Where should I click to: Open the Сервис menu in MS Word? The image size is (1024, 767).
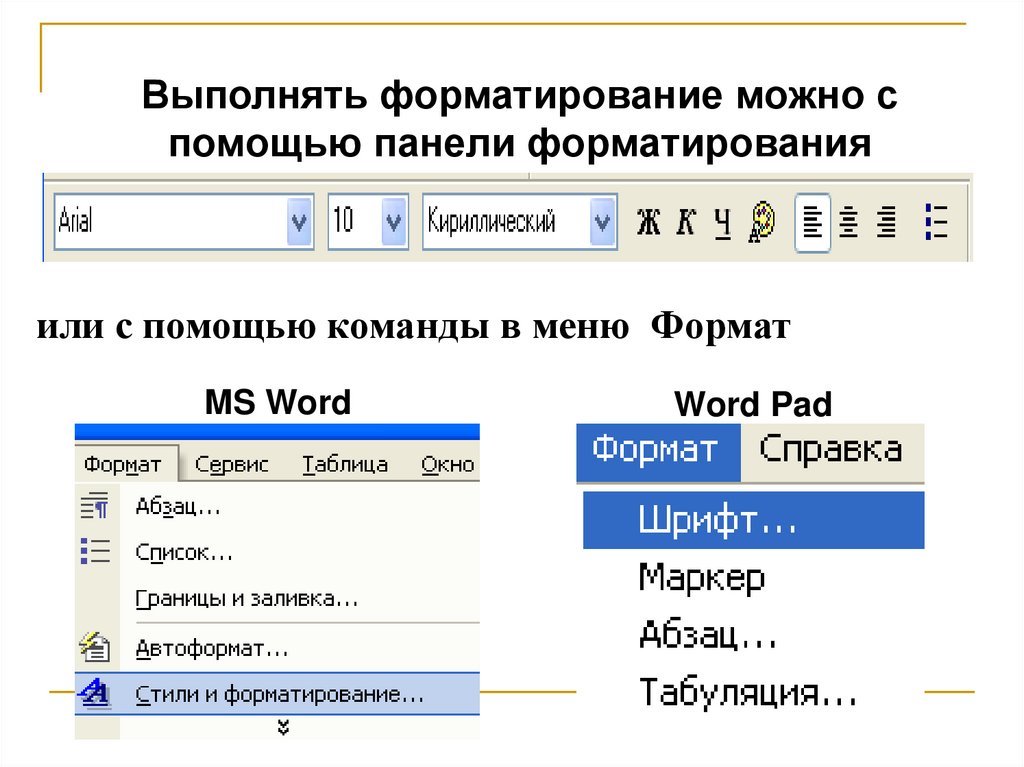[x=232, y=465]
